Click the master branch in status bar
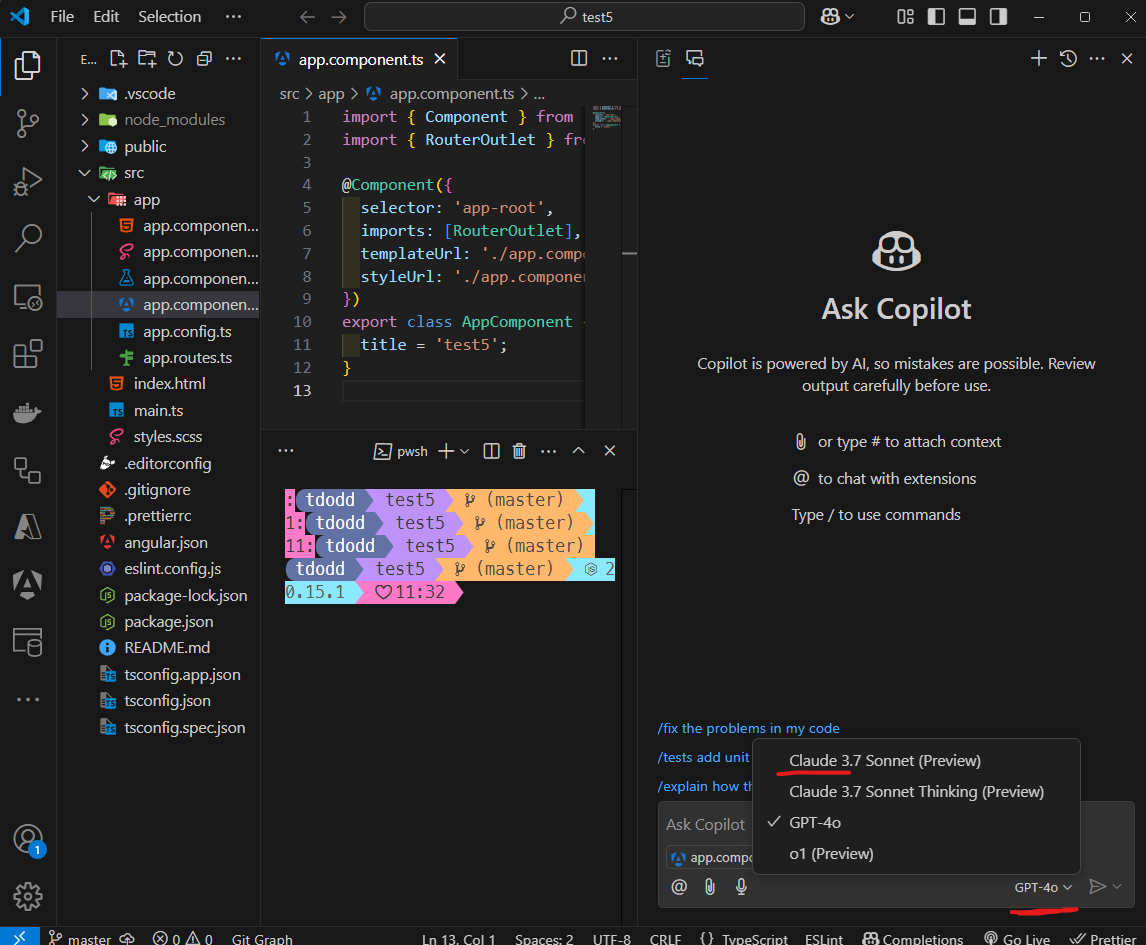 [80, 938]
